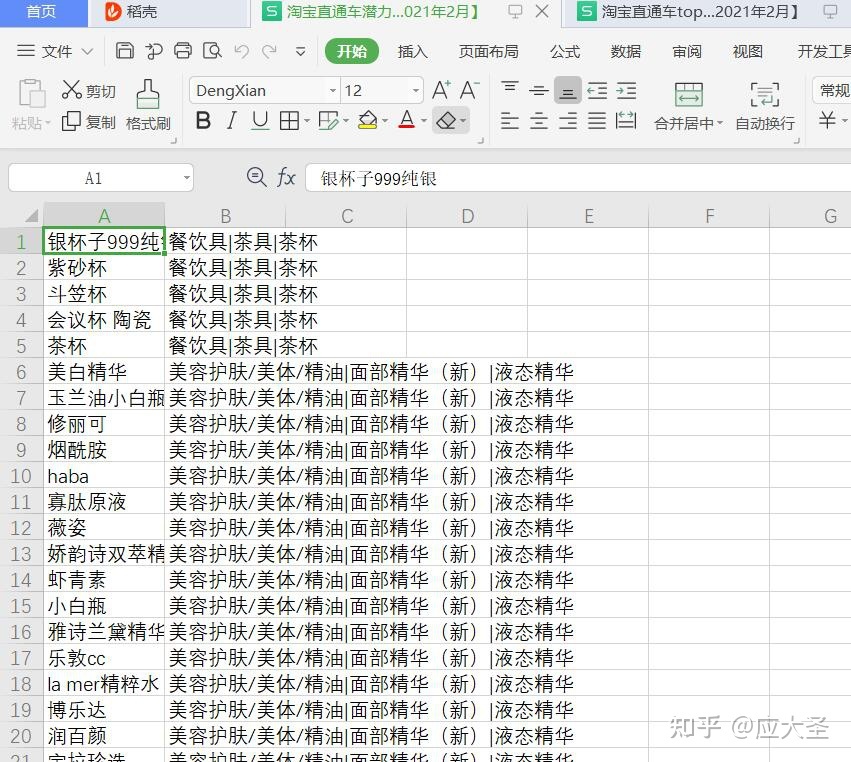The width and height of the screenshot is (851, 762).
Task: Select cell containing 博乐达
Action: coord(104,710)
